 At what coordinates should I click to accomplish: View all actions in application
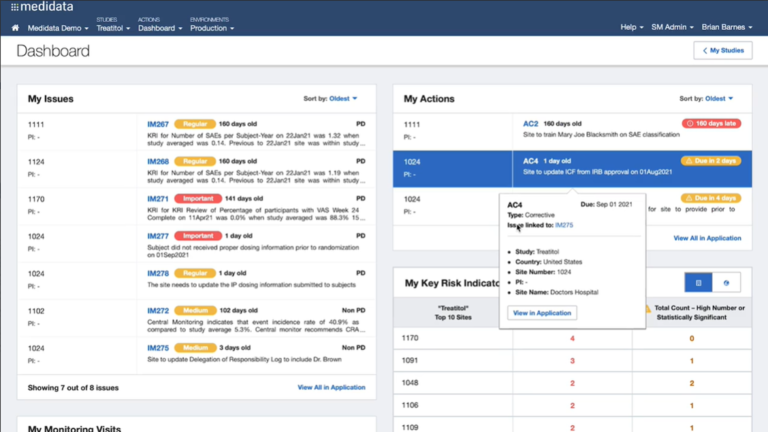point(707,238)
